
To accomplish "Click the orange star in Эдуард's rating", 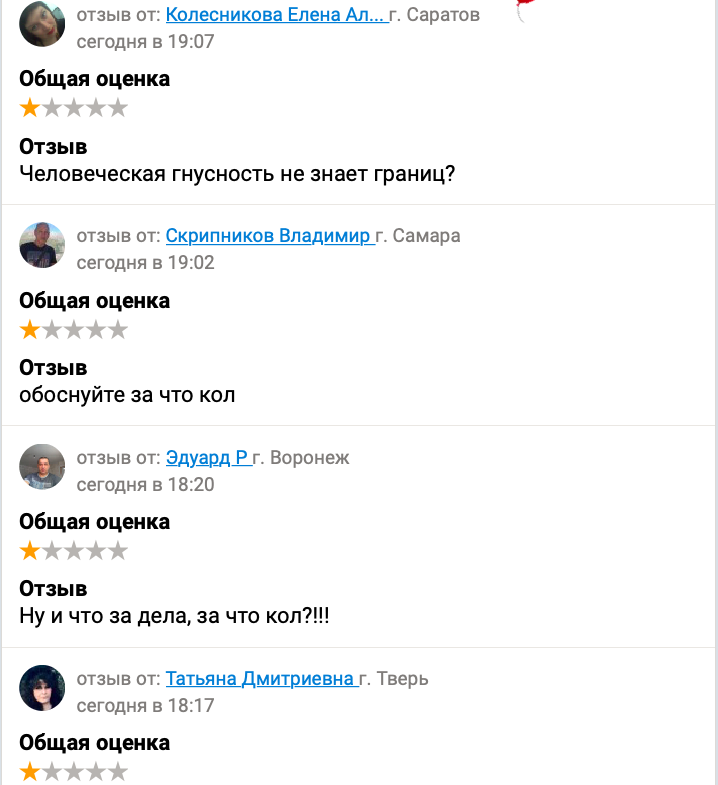I will pyautogui.click(x=30, y=551).
